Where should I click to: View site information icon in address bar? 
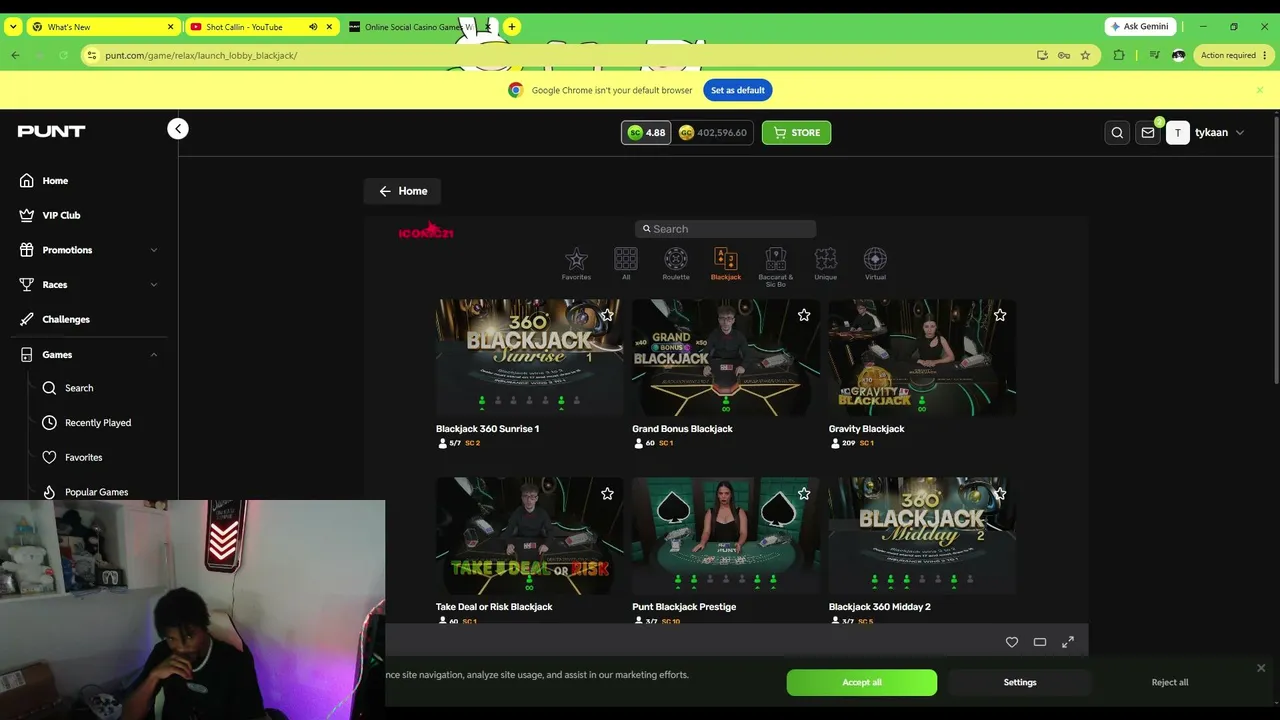91,55
